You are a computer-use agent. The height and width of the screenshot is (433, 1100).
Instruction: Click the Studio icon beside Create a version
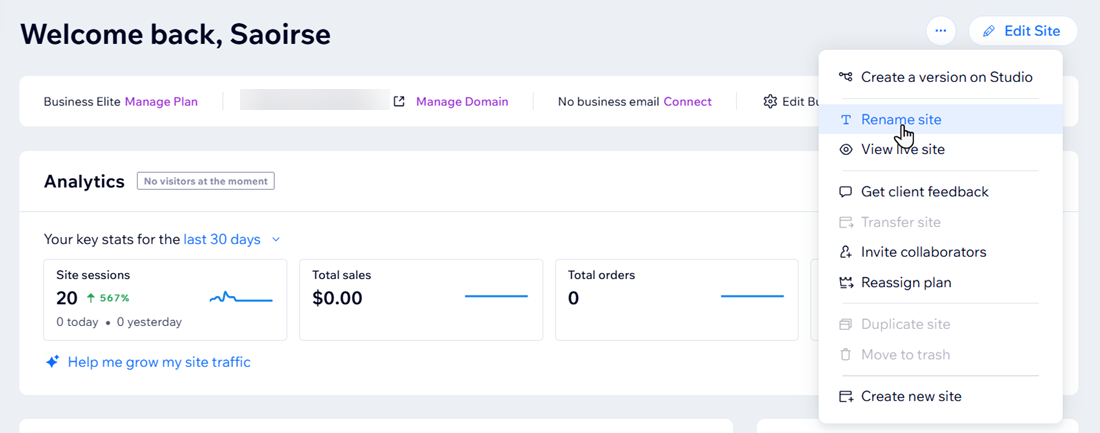(x=846, y=76)
